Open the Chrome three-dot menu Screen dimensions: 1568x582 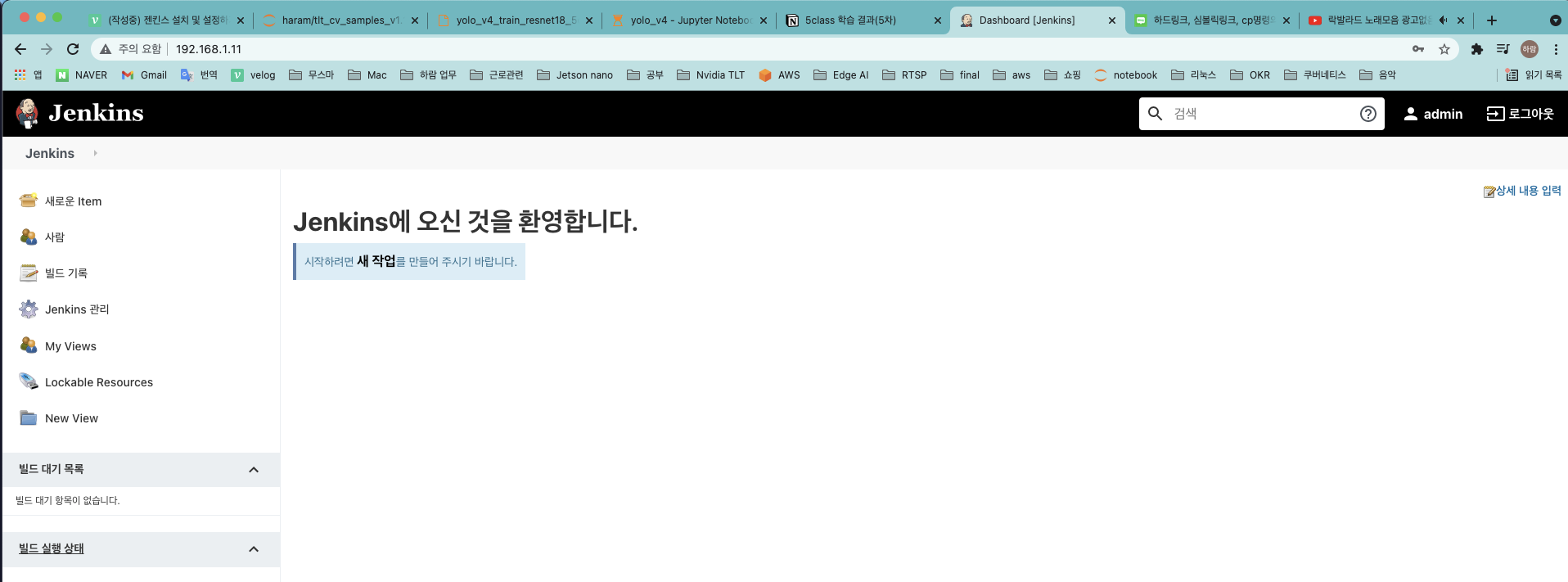tap(1556, 49)
